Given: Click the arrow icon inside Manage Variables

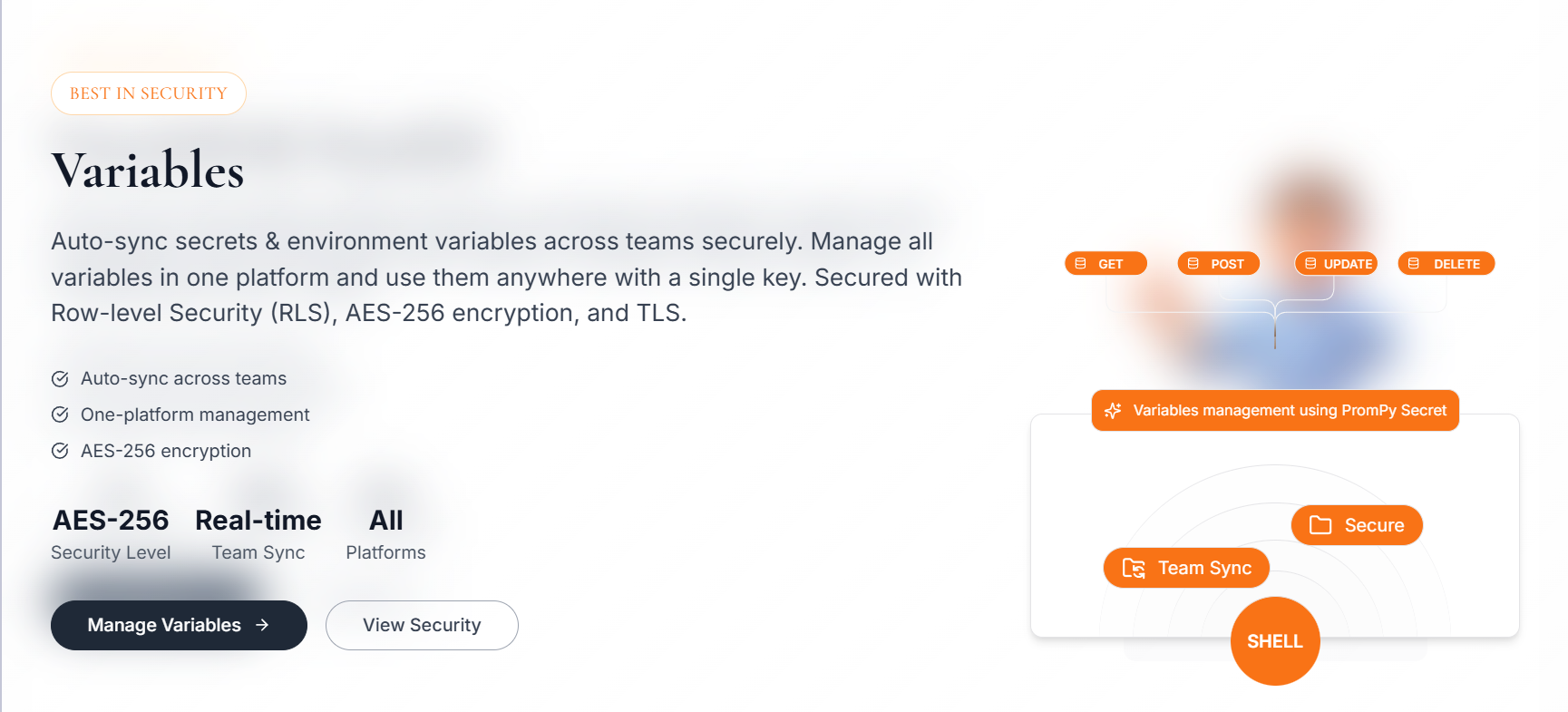Looking at the screenshot, I should [262, 625].
